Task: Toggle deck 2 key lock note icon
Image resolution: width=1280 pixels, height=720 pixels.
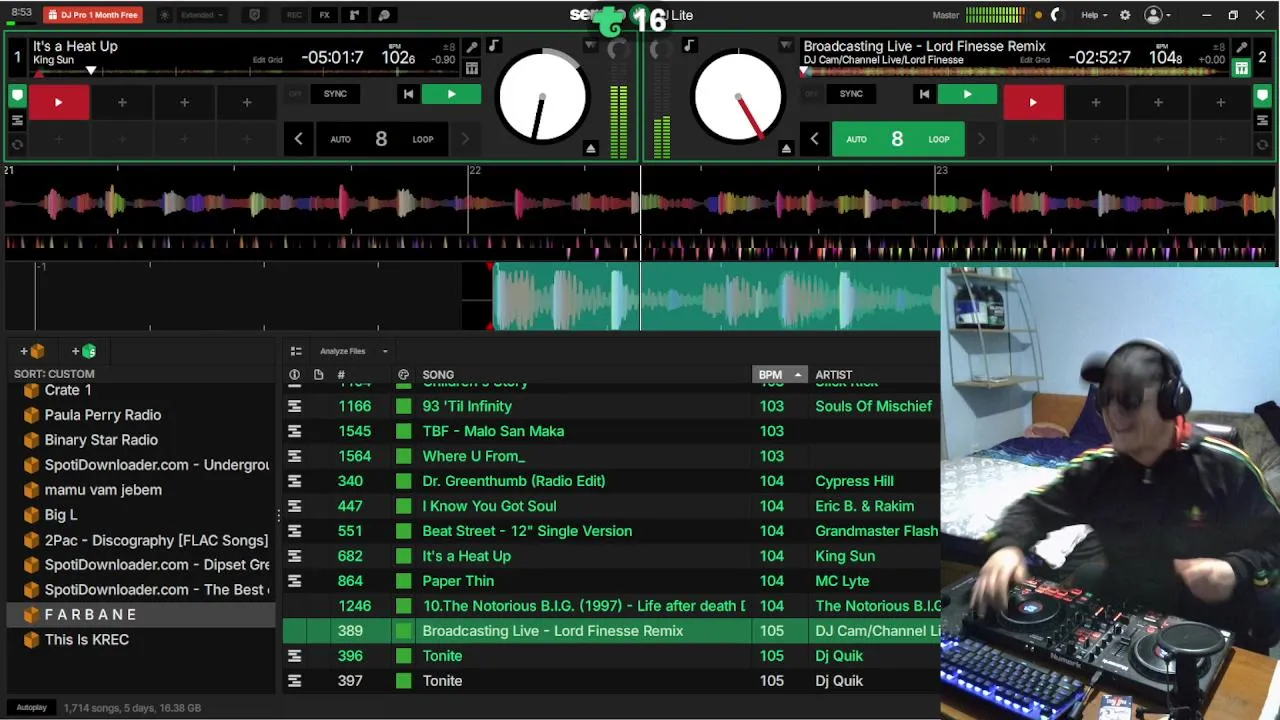Action: coord(688,46)
